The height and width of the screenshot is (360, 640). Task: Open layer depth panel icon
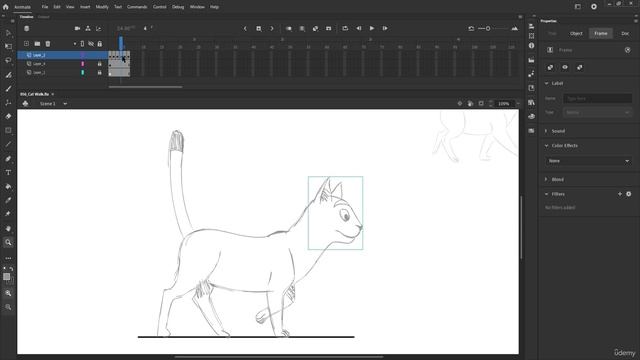point(98,29)
